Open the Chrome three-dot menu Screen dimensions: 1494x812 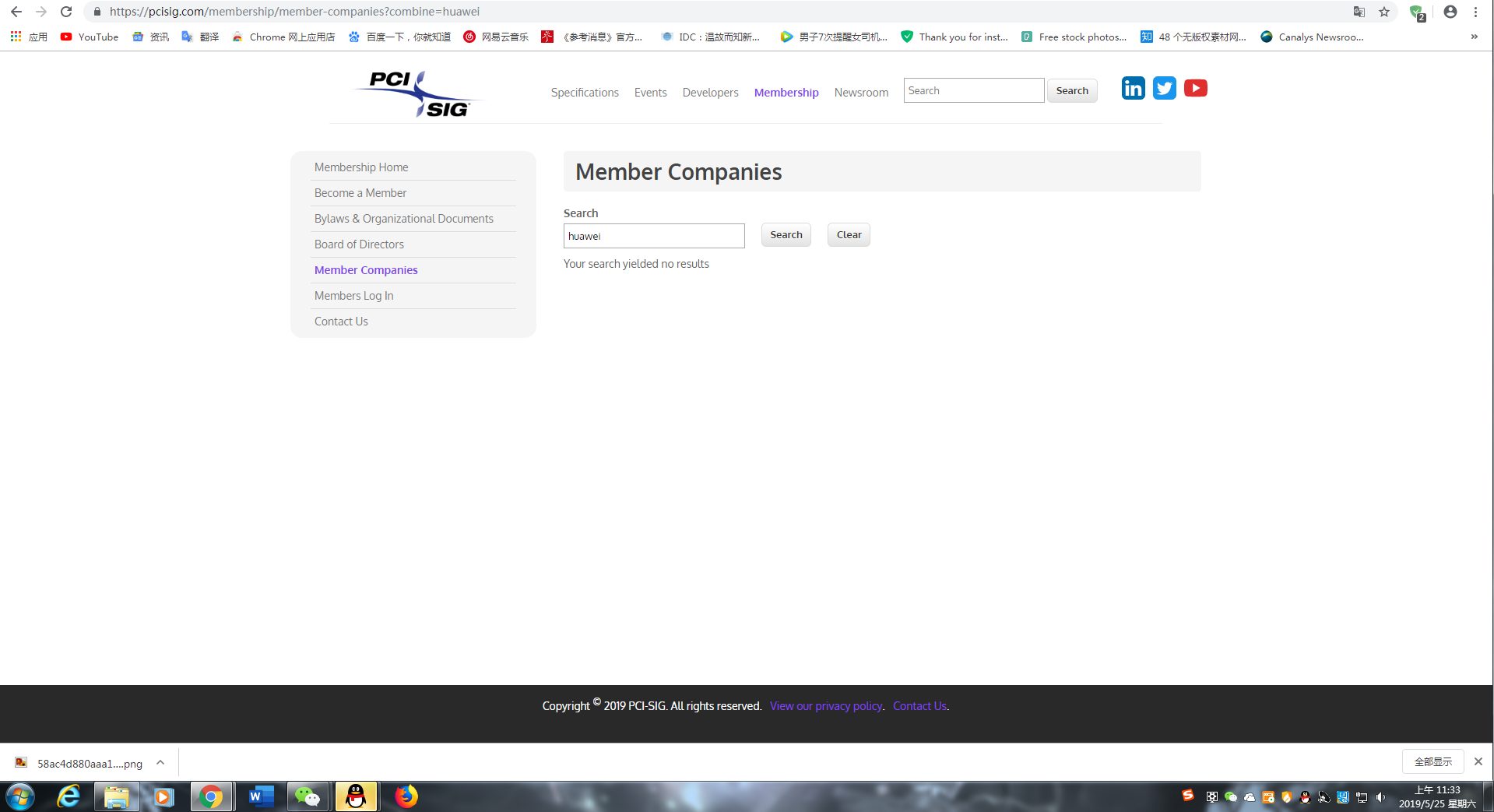coord(1475,12)
